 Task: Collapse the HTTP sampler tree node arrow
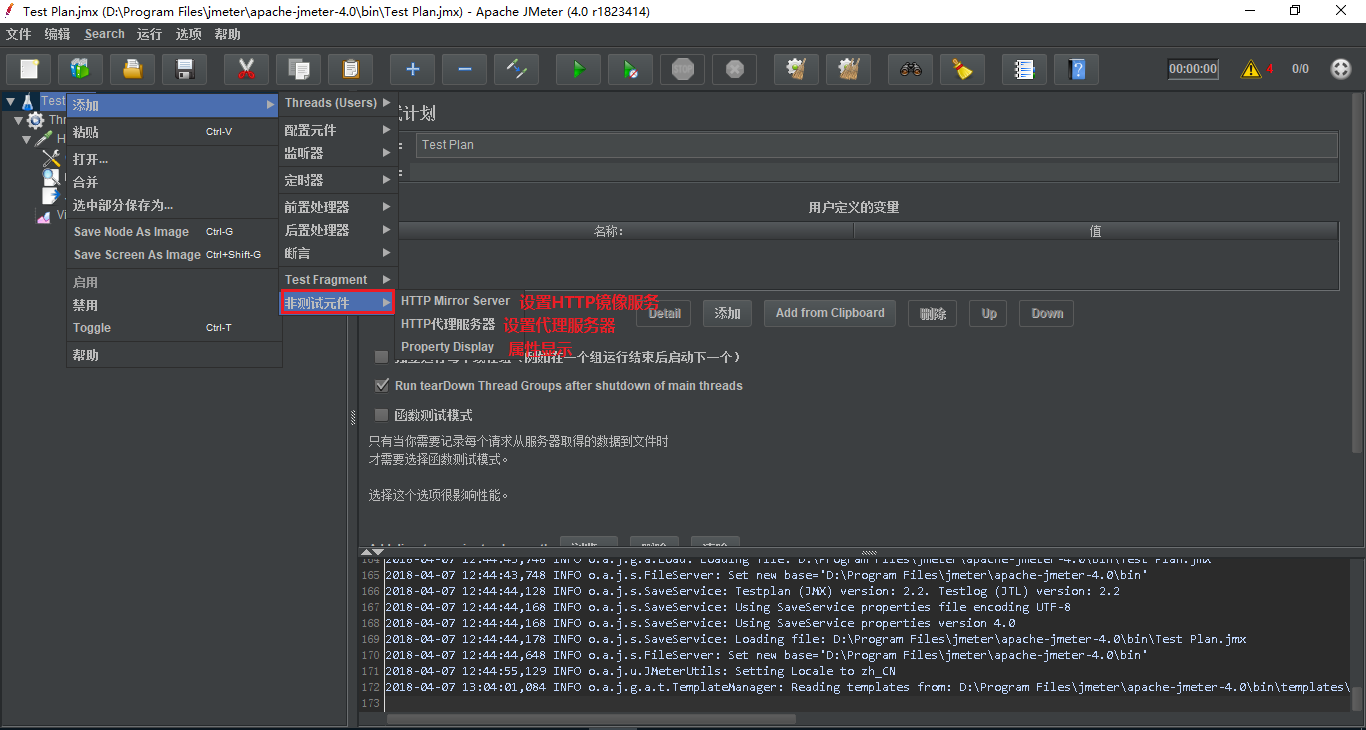point(27,139)
